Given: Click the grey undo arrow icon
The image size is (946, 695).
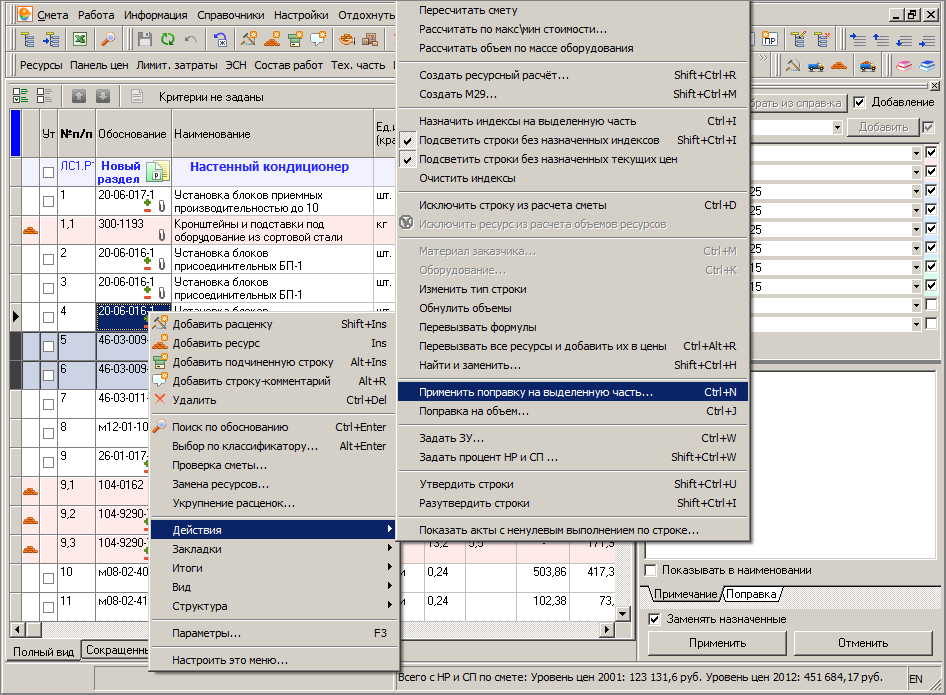Looking at the screenshot, I should coord(191,40).
